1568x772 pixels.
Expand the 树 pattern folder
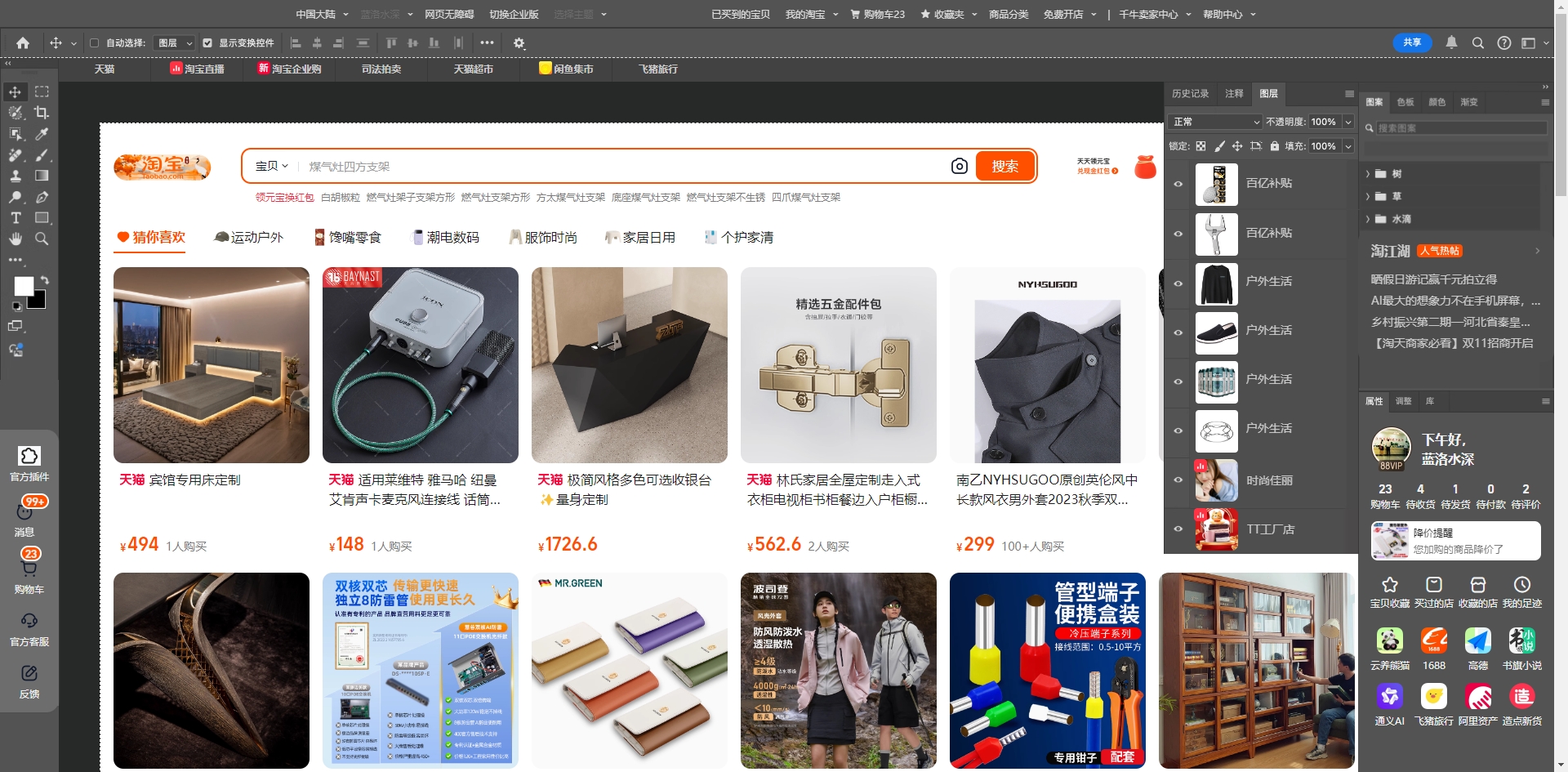click(1368, 174)
